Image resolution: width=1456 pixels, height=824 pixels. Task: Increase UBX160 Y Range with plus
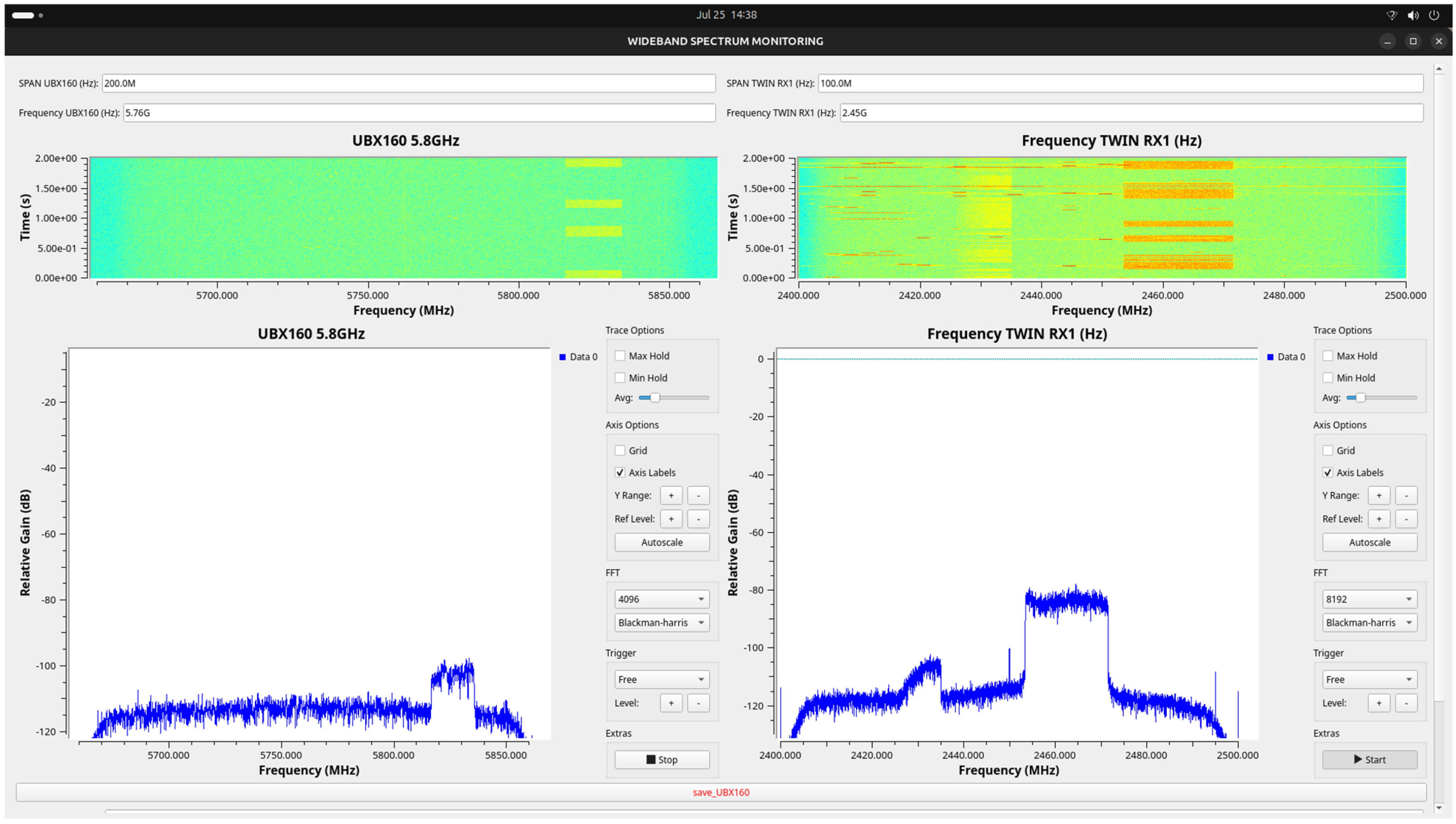pos(671,495)
